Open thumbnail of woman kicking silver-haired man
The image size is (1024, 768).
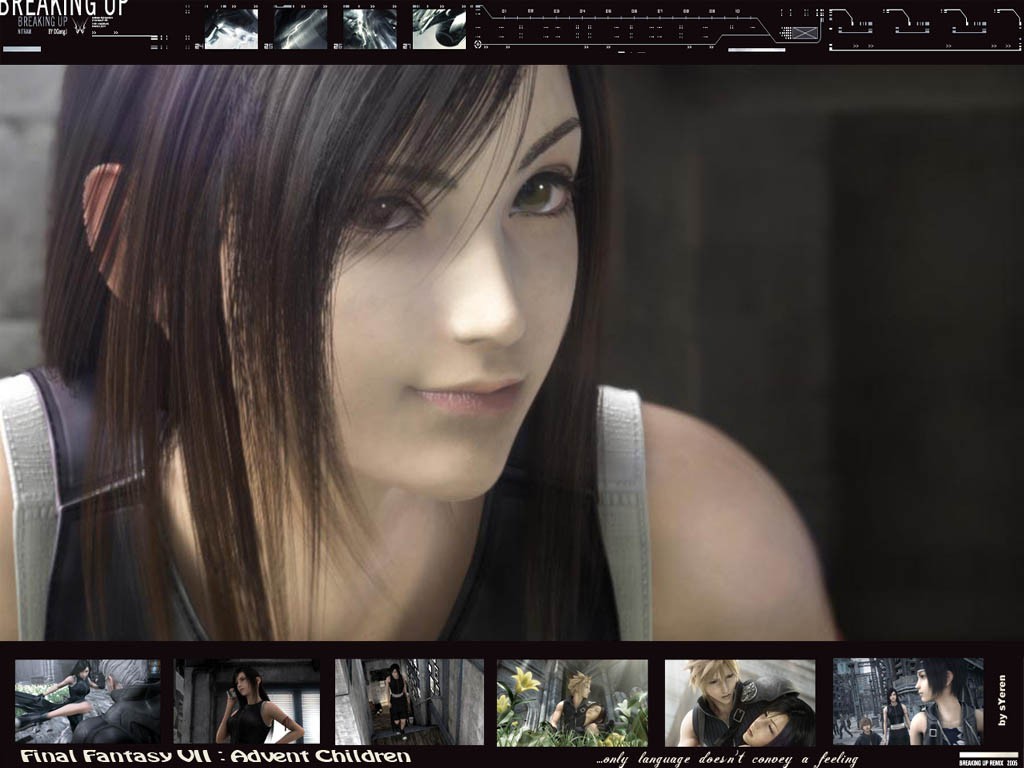pos(88,702)
